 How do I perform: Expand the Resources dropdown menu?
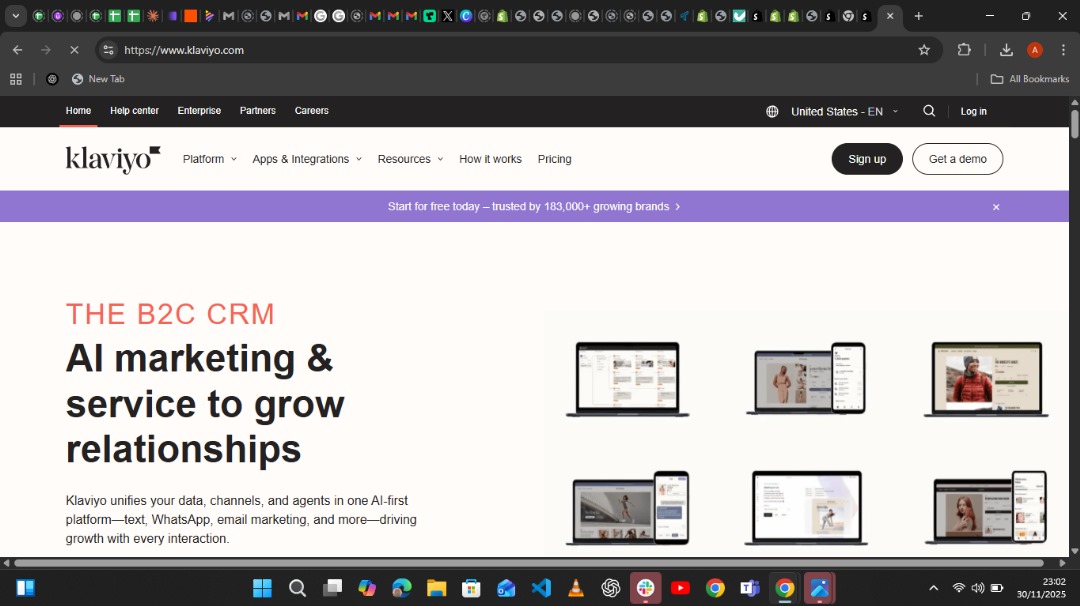coord(410,159)
